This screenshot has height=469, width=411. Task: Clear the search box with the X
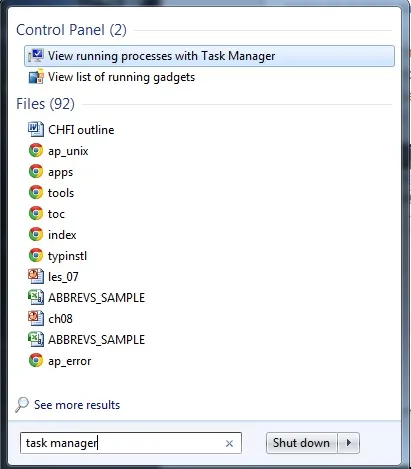tap(229, 443)
